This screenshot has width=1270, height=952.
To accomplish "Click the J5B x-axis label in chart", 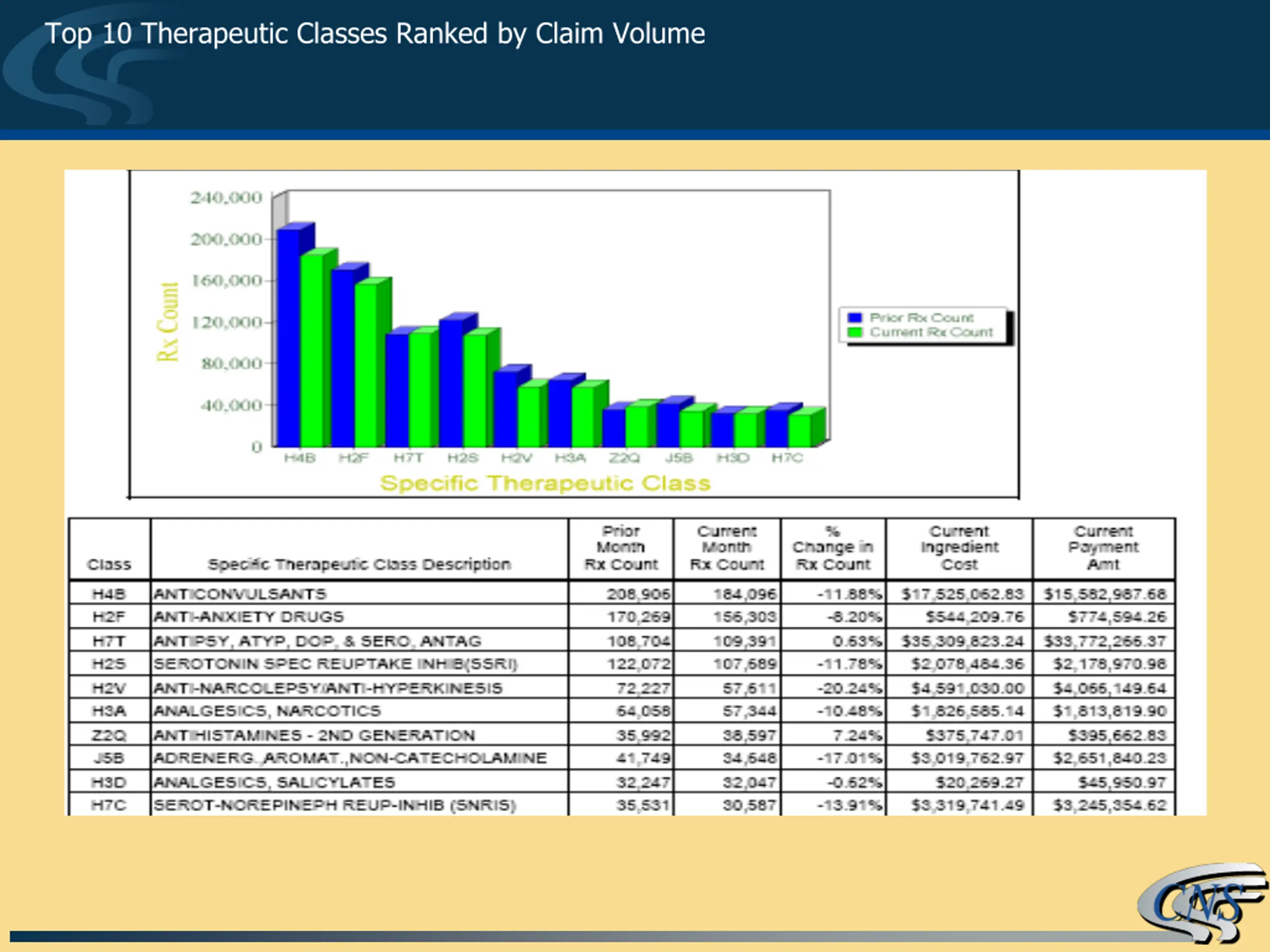I will click(x=679, y=458).
